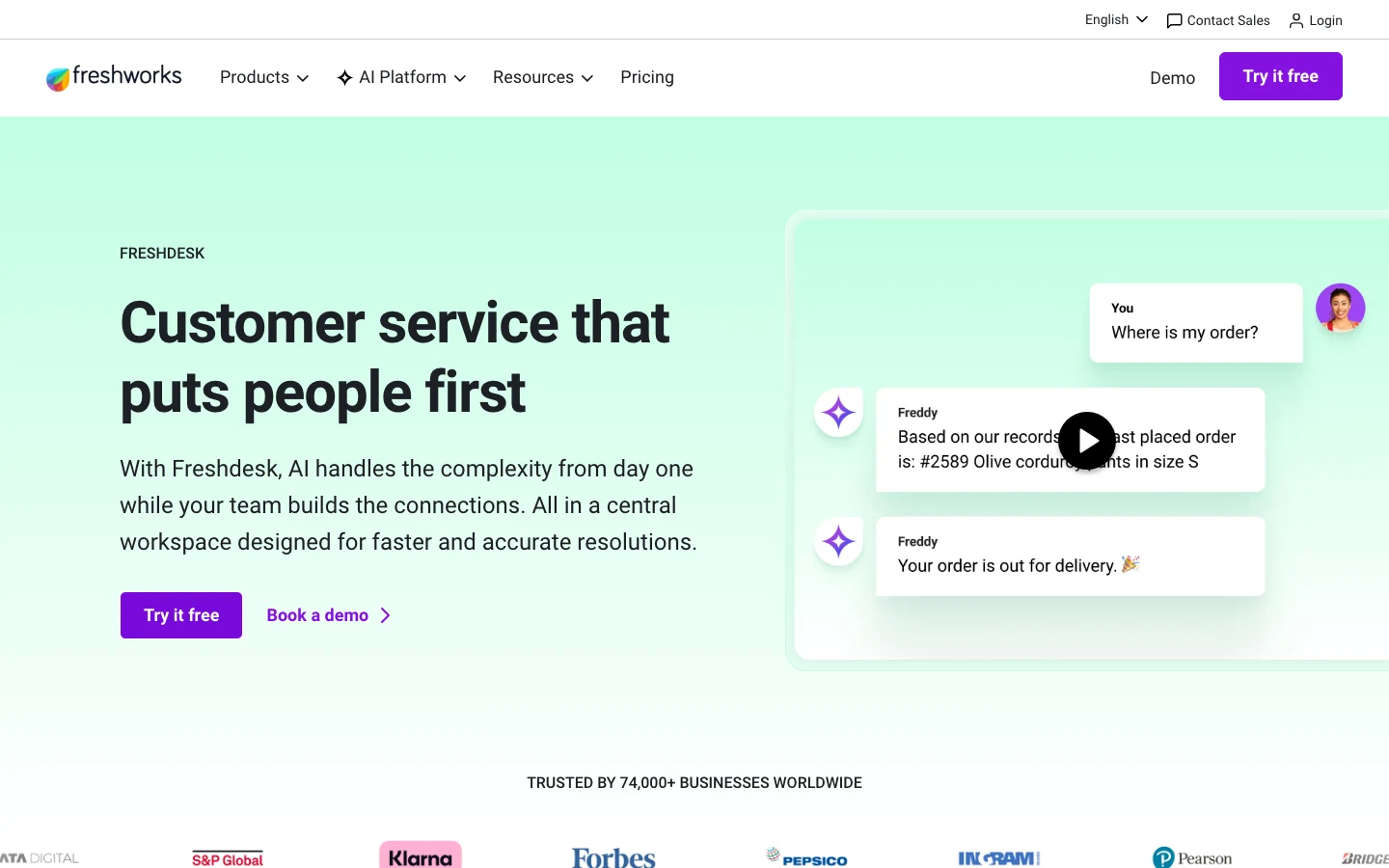The image size is (1389, 868).
Task: Click the FRESHDESK label
Action: coord(162,254)
